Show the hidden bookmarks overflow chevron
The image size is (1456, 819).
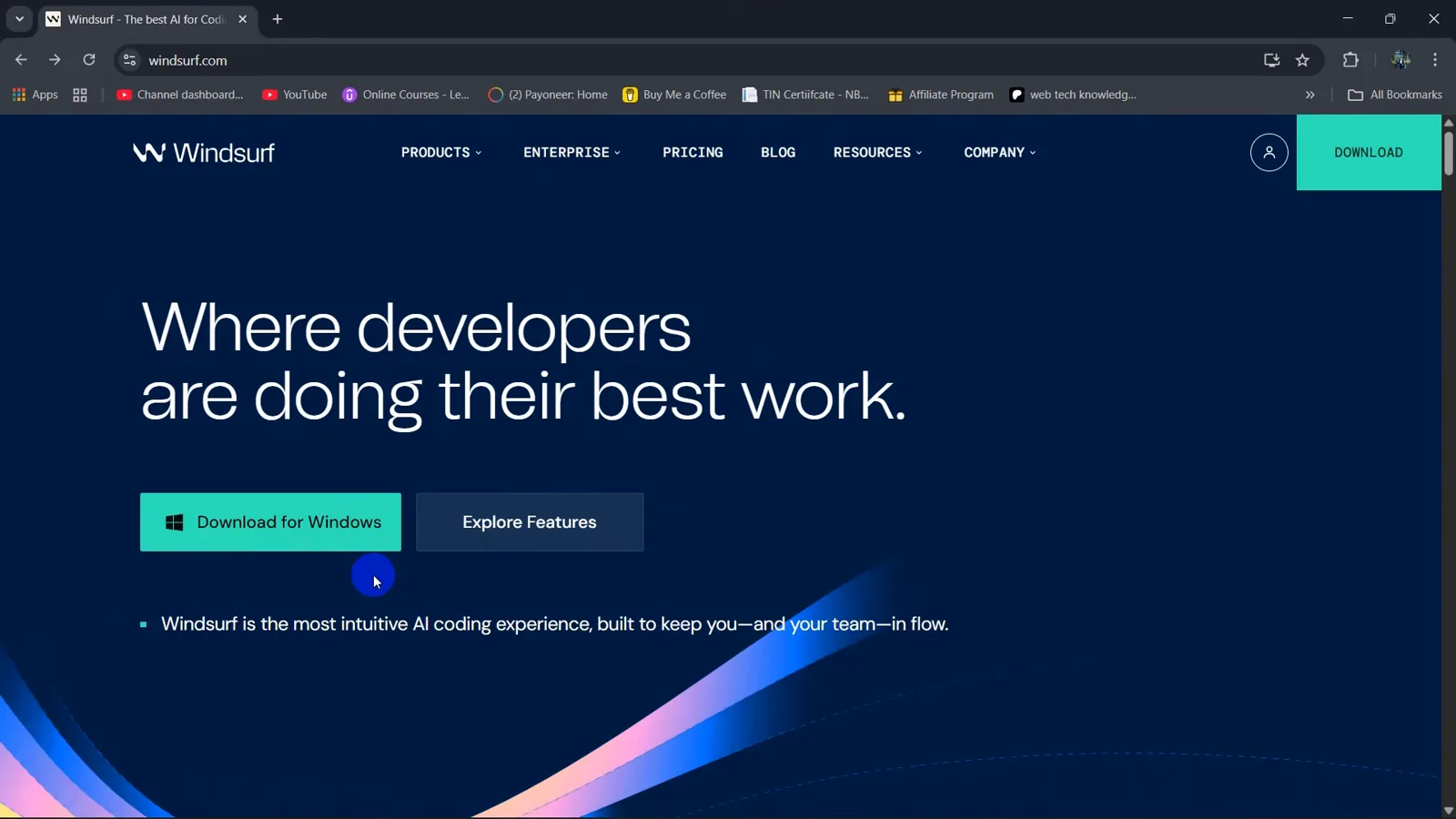coord(1310,95)
